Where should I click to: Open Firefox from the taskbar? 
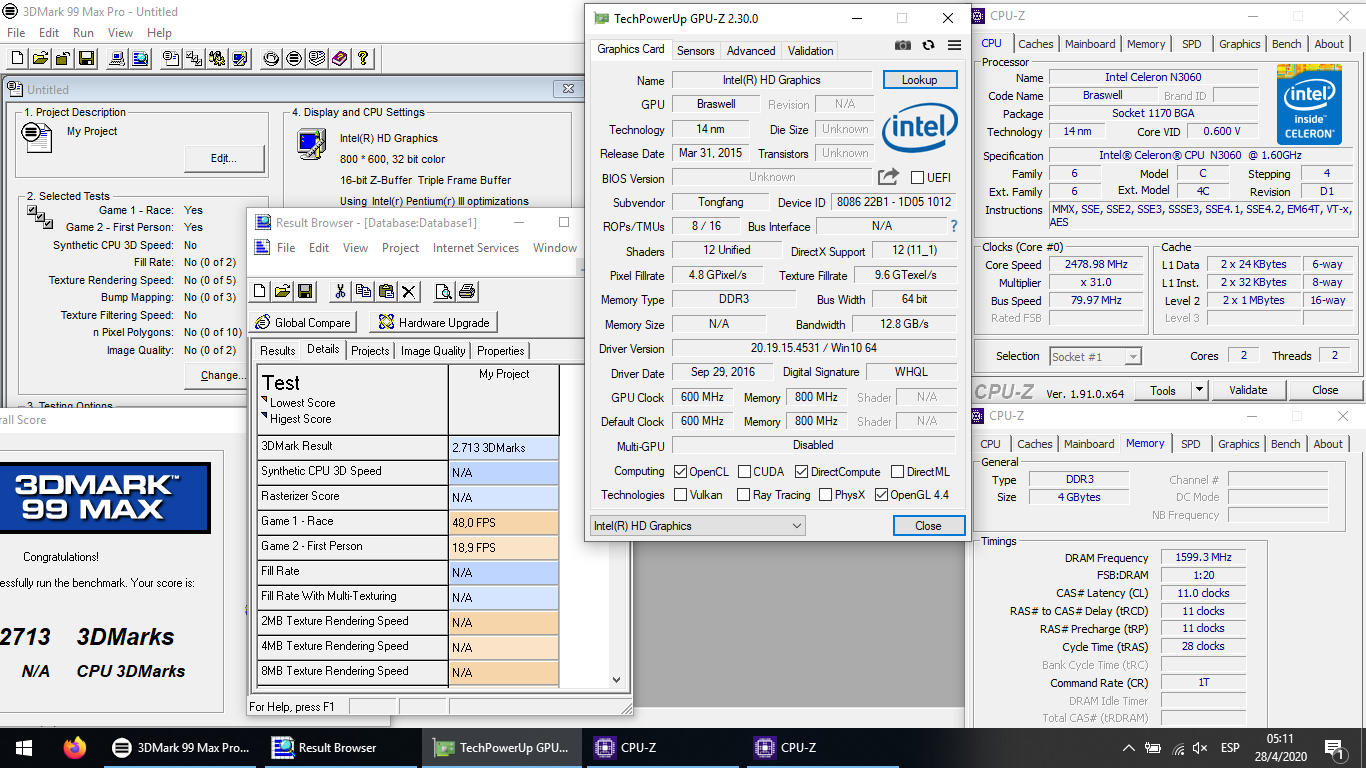pyautogui.click(x=74, y=747)
